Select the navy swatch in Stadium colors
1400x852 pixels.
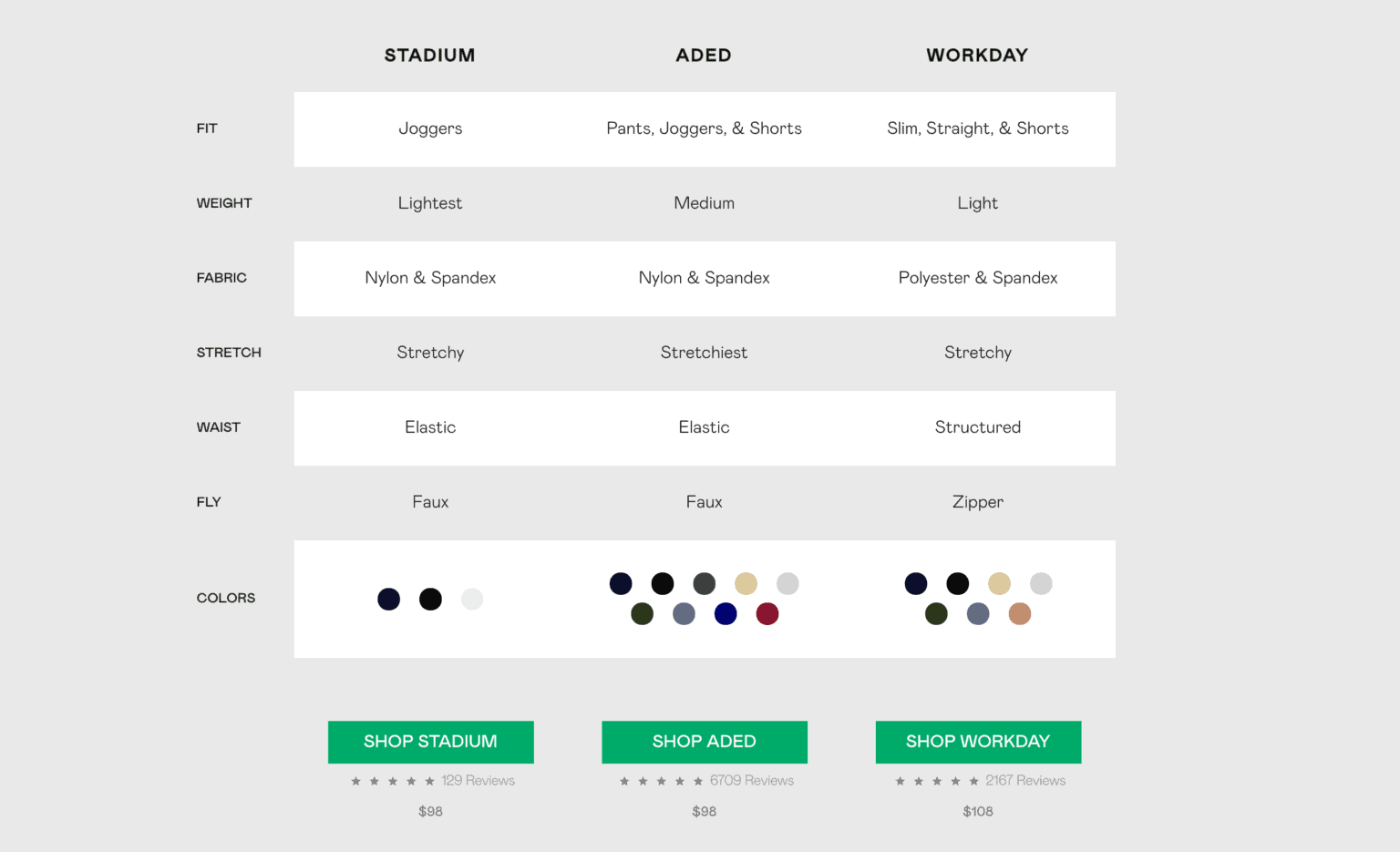pos(389,599)
